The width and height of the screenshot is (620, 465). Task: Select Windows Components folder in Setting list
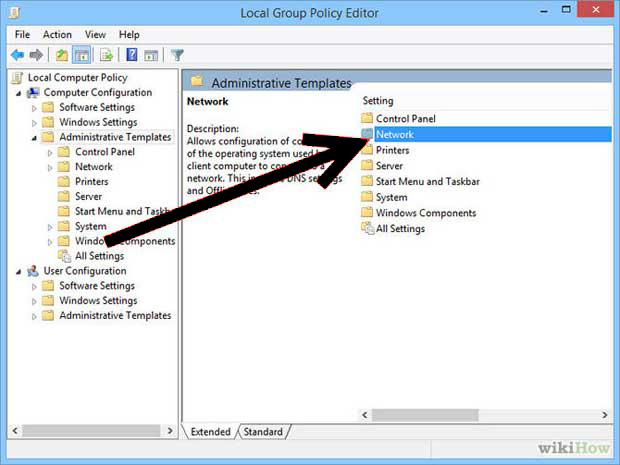425,213
